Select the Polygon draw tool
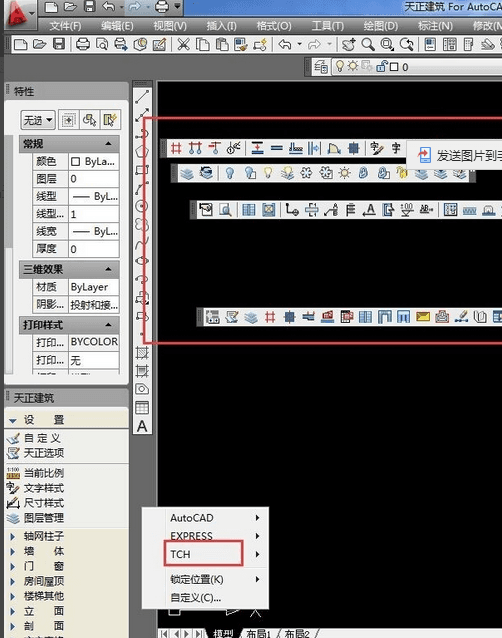The width and height of the screenshot is (502, 638). 142,151
